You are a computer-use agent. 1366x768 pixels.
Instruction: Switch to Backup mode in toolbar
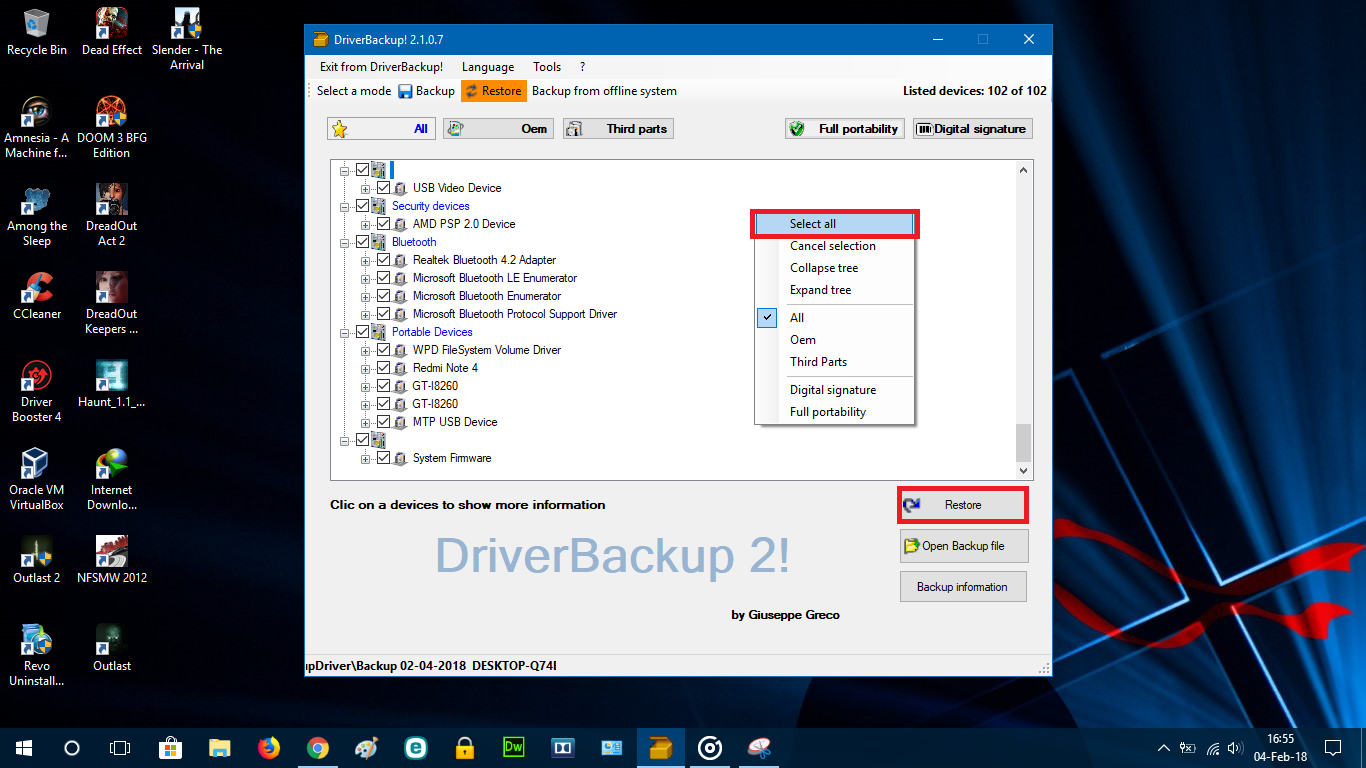(427, 91)
